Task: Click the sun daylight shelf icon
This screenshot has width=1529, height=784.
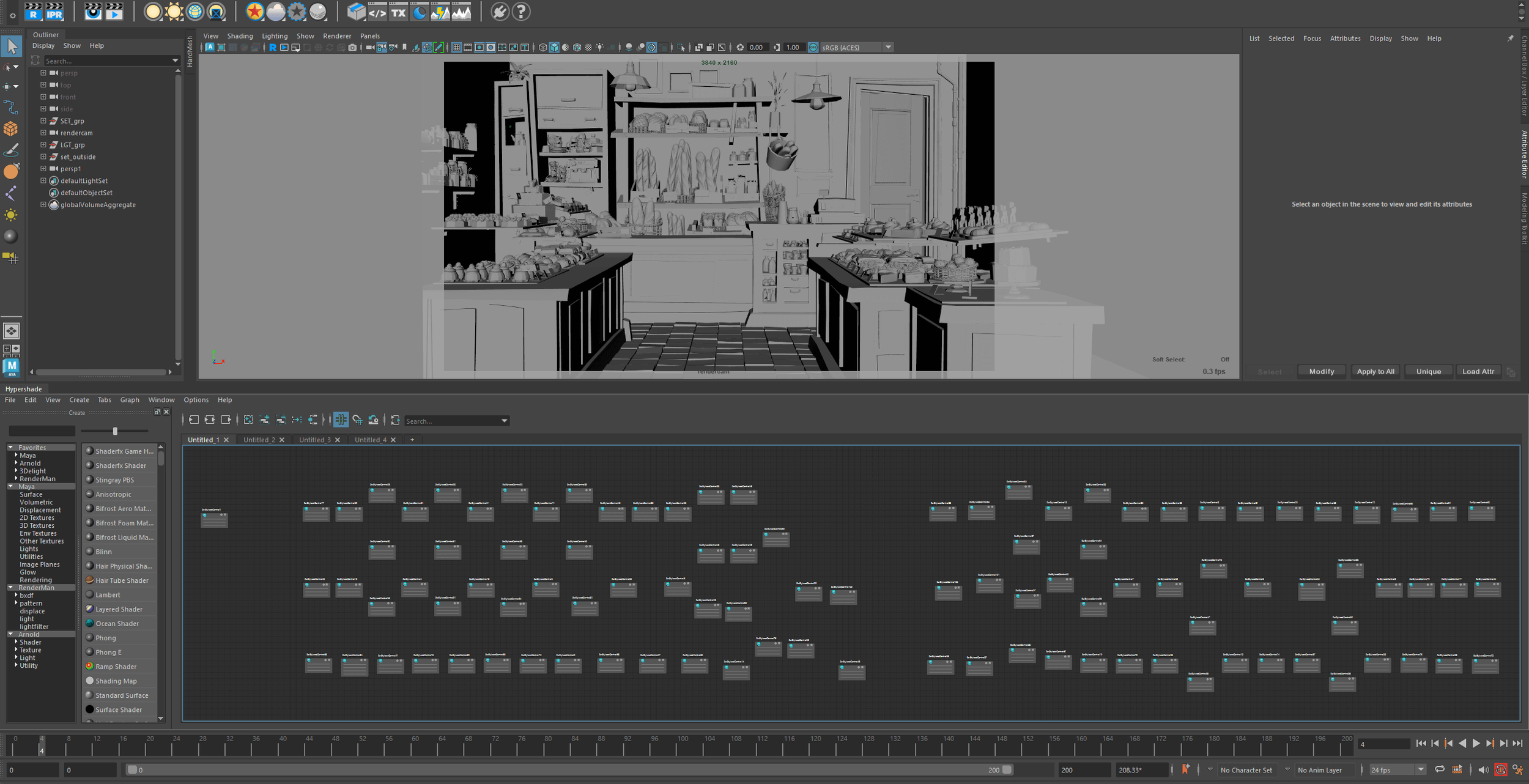Action: 174,12
